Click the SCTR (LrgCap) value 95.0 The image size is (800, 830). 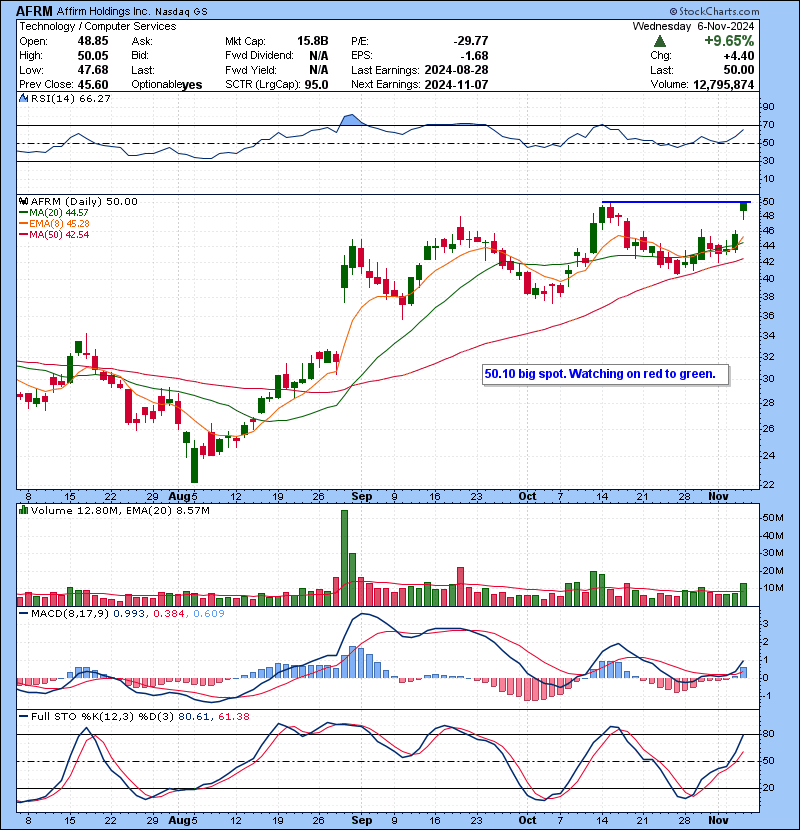coord(316,85)
